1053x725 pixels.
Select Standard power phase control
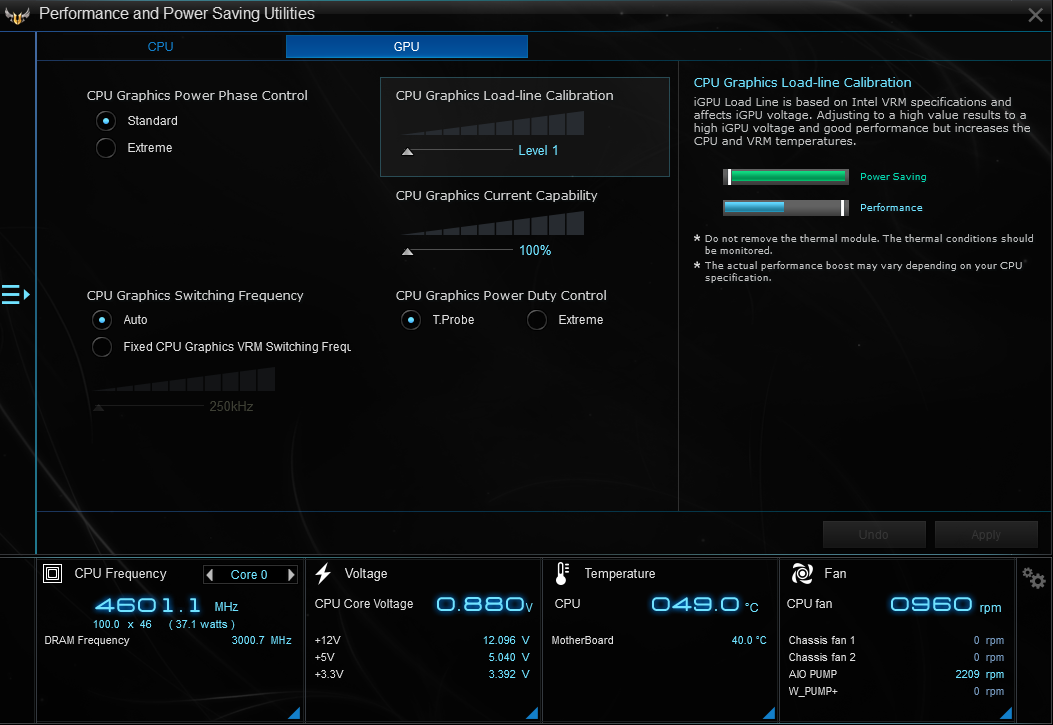[105, 121]
